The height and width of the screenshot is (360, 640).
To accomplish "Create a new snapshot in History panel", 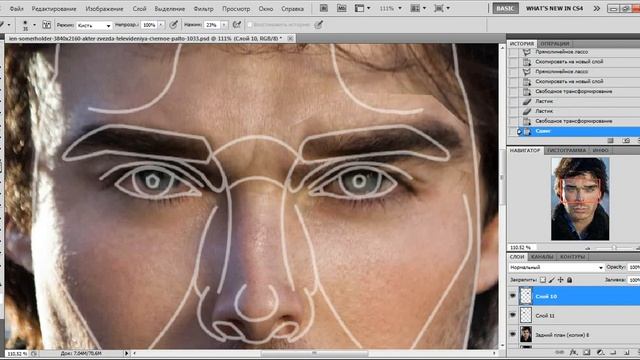I will [x=626, y=140].
